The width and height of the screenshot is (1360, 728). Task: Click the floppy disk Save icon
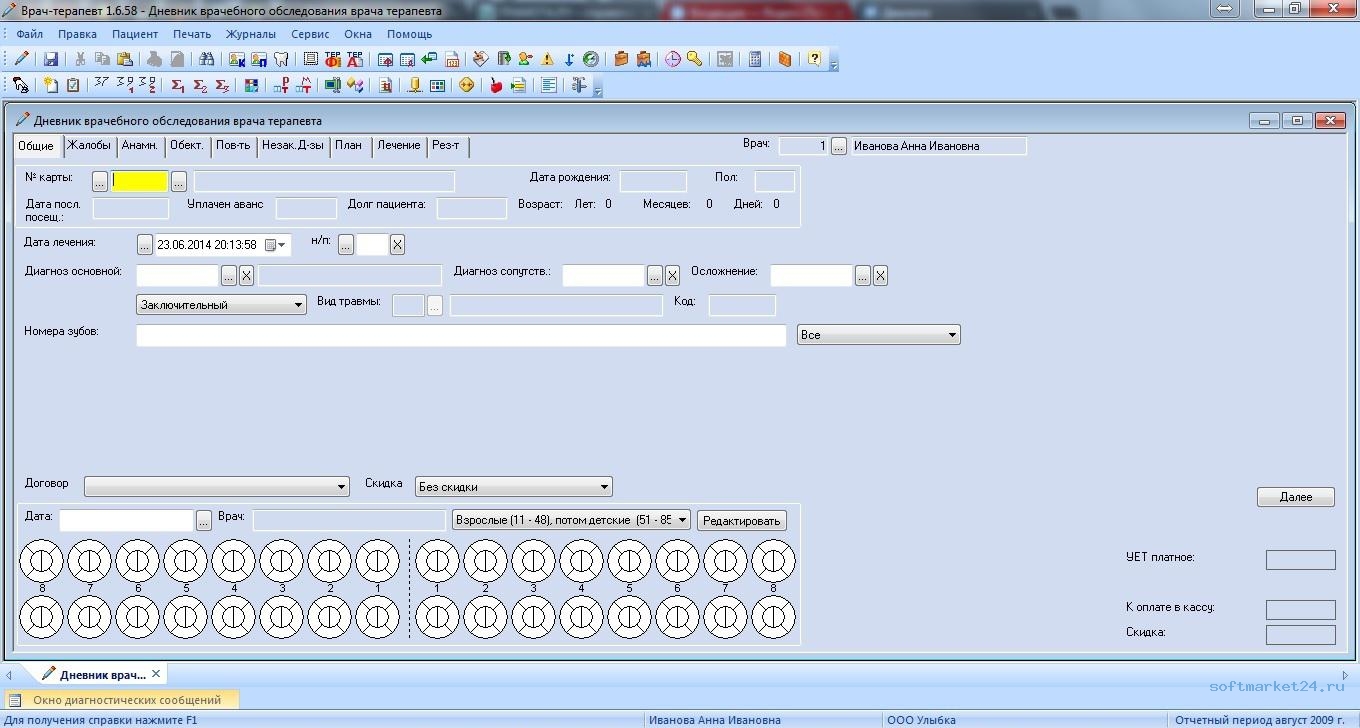point(51,59)
